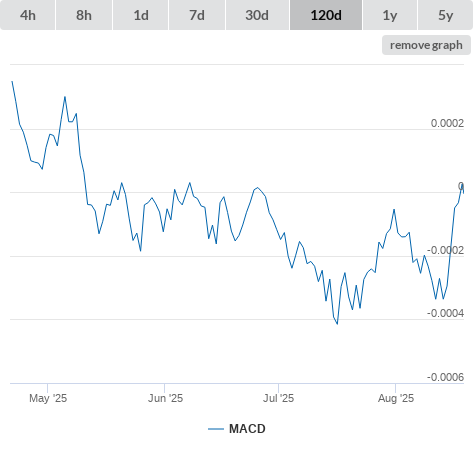Image resolution: width=474 pixels, height=455 pixels.
Task: Click the active 120d tab
Action: pyautogui.click(x=326, y=15)
